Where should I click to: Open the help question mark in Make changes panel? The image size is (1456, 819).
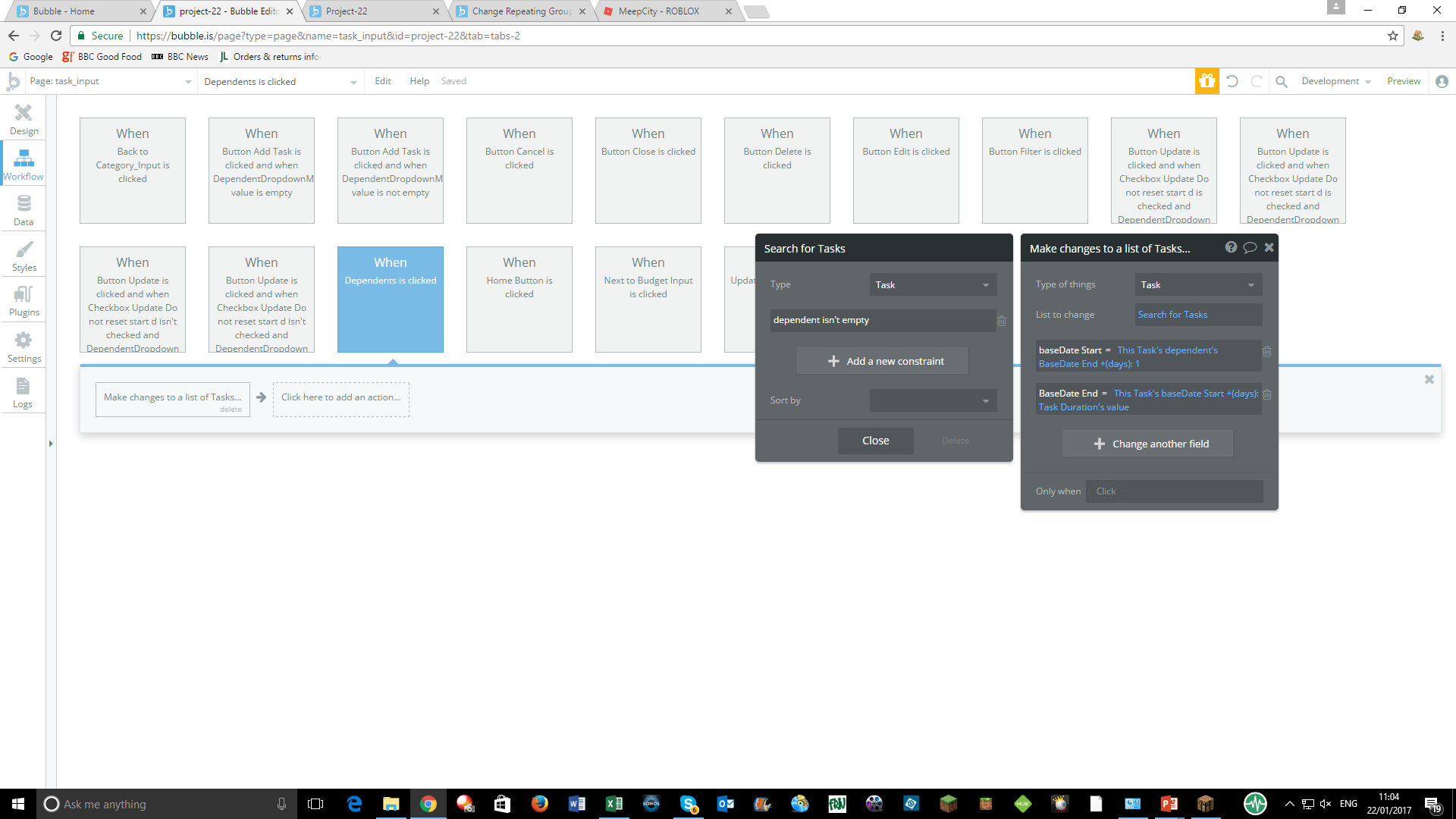click(x=1231, y=247)
